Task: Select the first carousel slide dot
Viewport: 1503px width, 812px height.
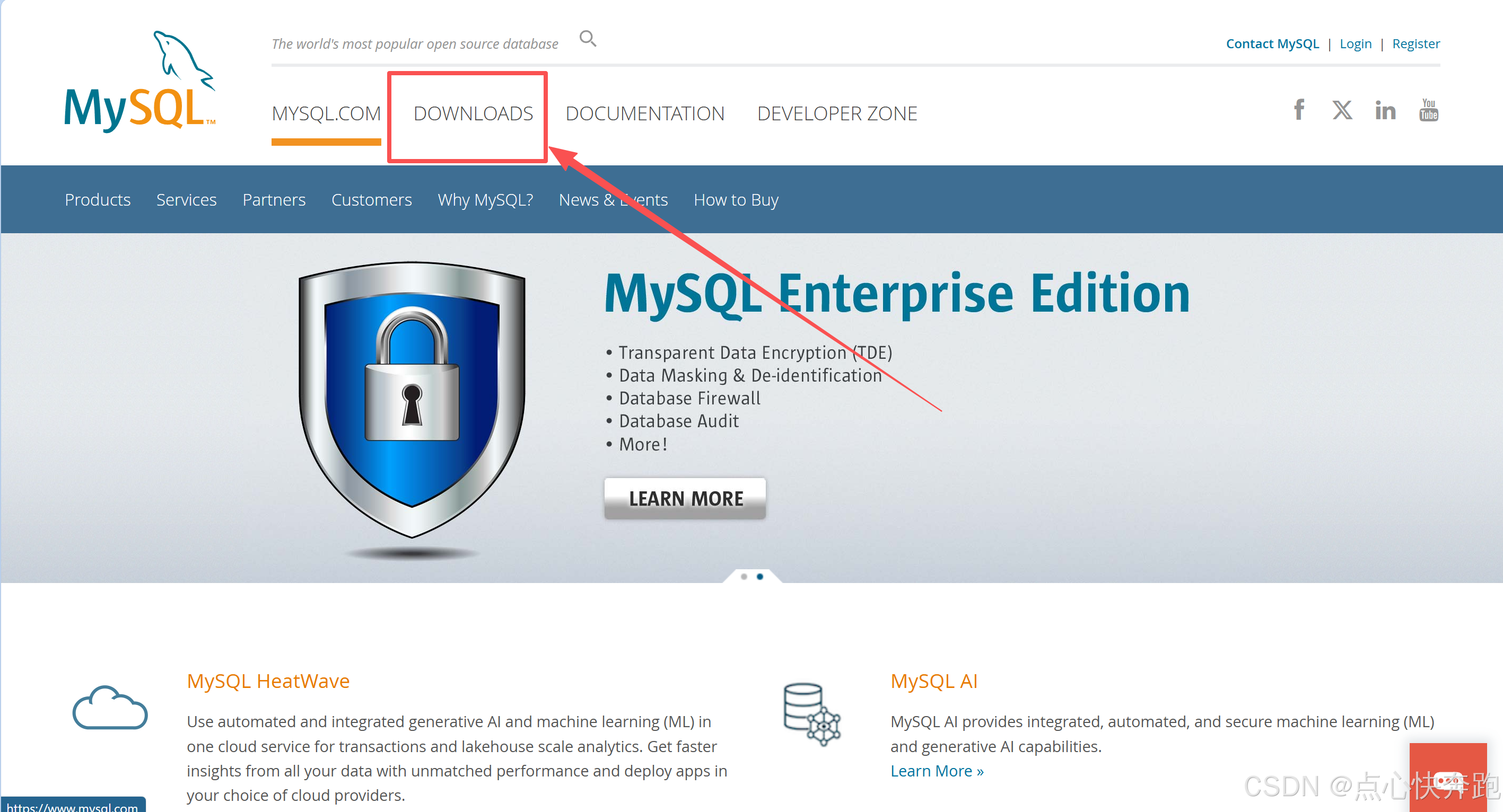Action: pyautogui.click(x=744, y=577)
